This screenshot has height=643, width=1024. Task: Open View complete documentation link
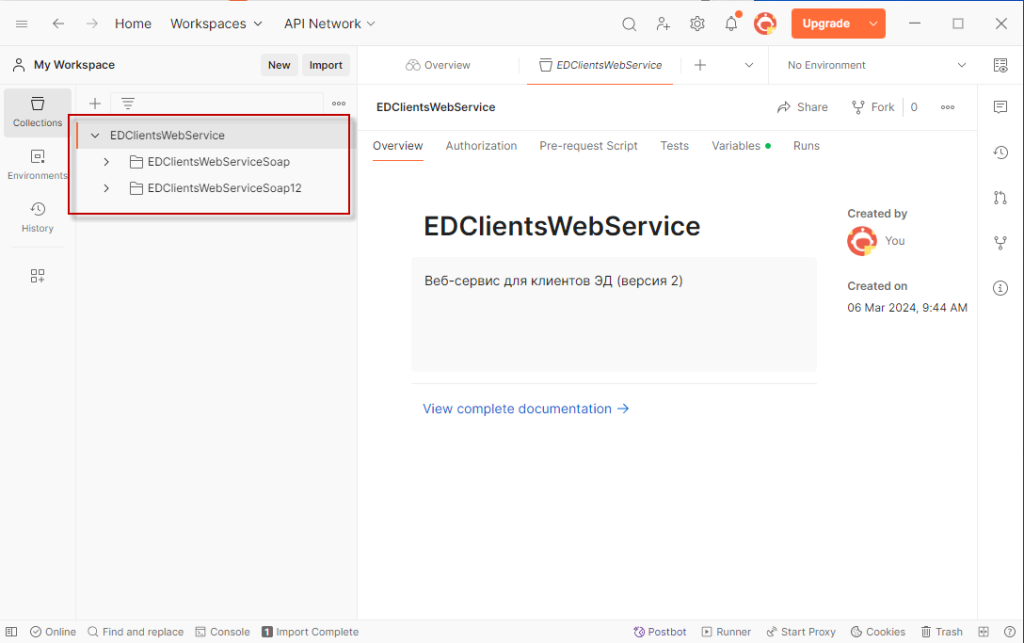(526, 409)
